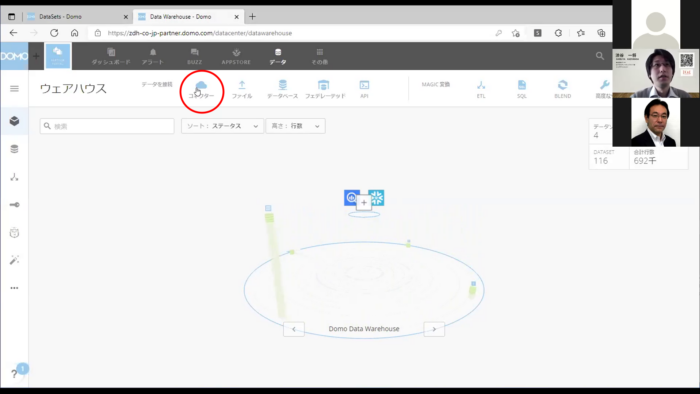Open the API connection icon
The width and height of the screenshot is (700, 394).
coord(364,85)
